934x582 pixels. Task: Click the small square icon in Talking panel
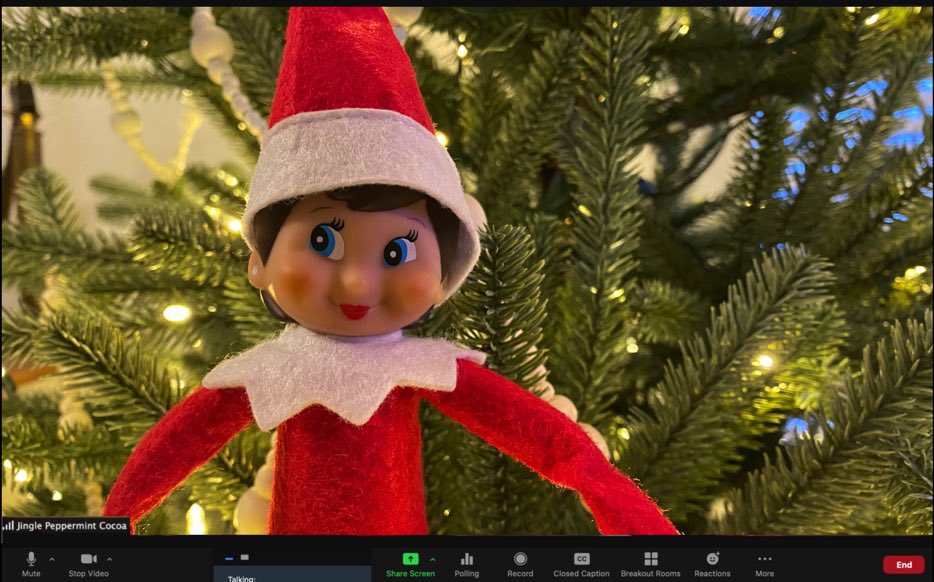point(244,558)
